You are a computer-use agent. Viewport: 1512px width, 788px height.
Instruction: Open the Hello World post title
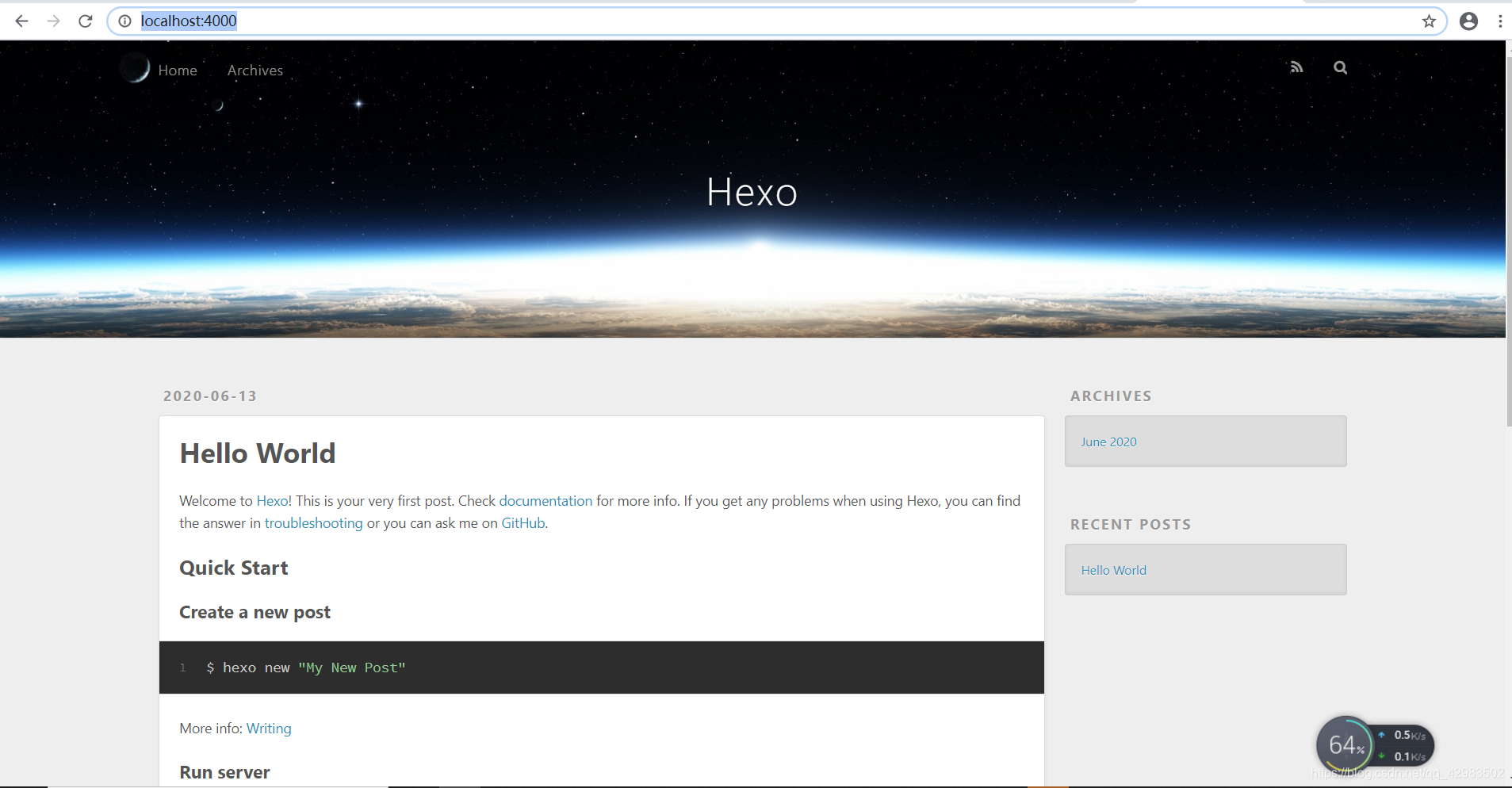click(x=258, y=453)
